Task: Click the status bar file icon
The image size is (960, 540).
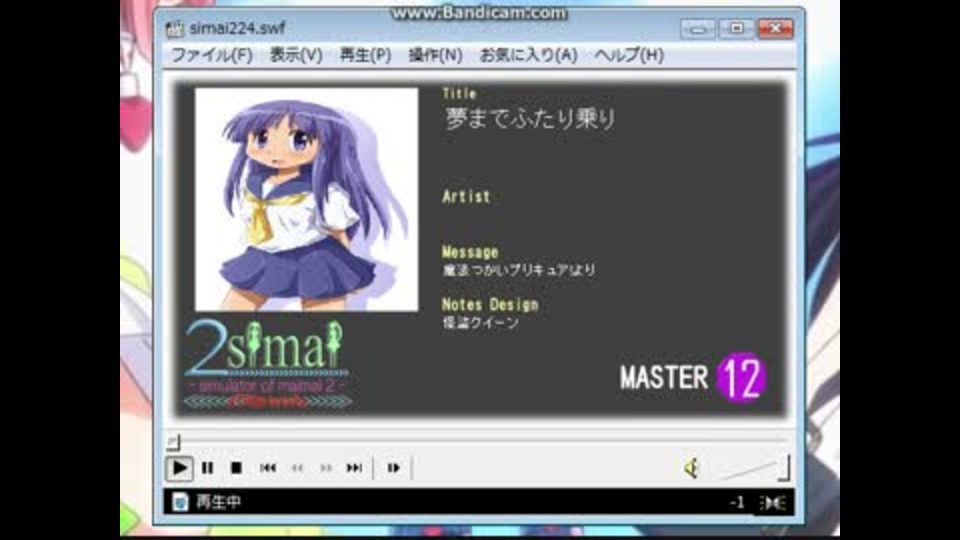Action: click(x=179, y=502)
